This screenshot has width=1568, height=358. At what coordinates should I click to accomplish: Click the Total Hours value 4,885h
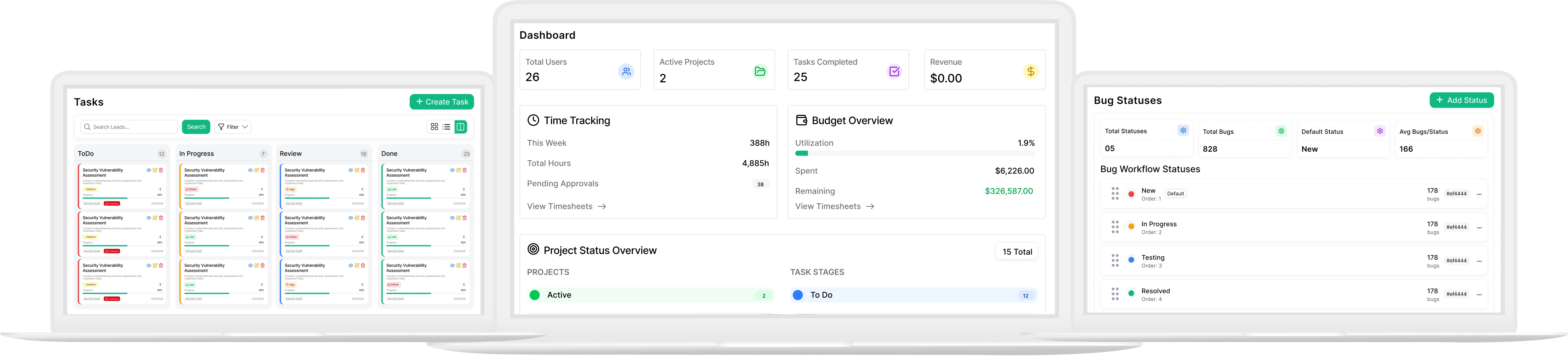[756, 163]
